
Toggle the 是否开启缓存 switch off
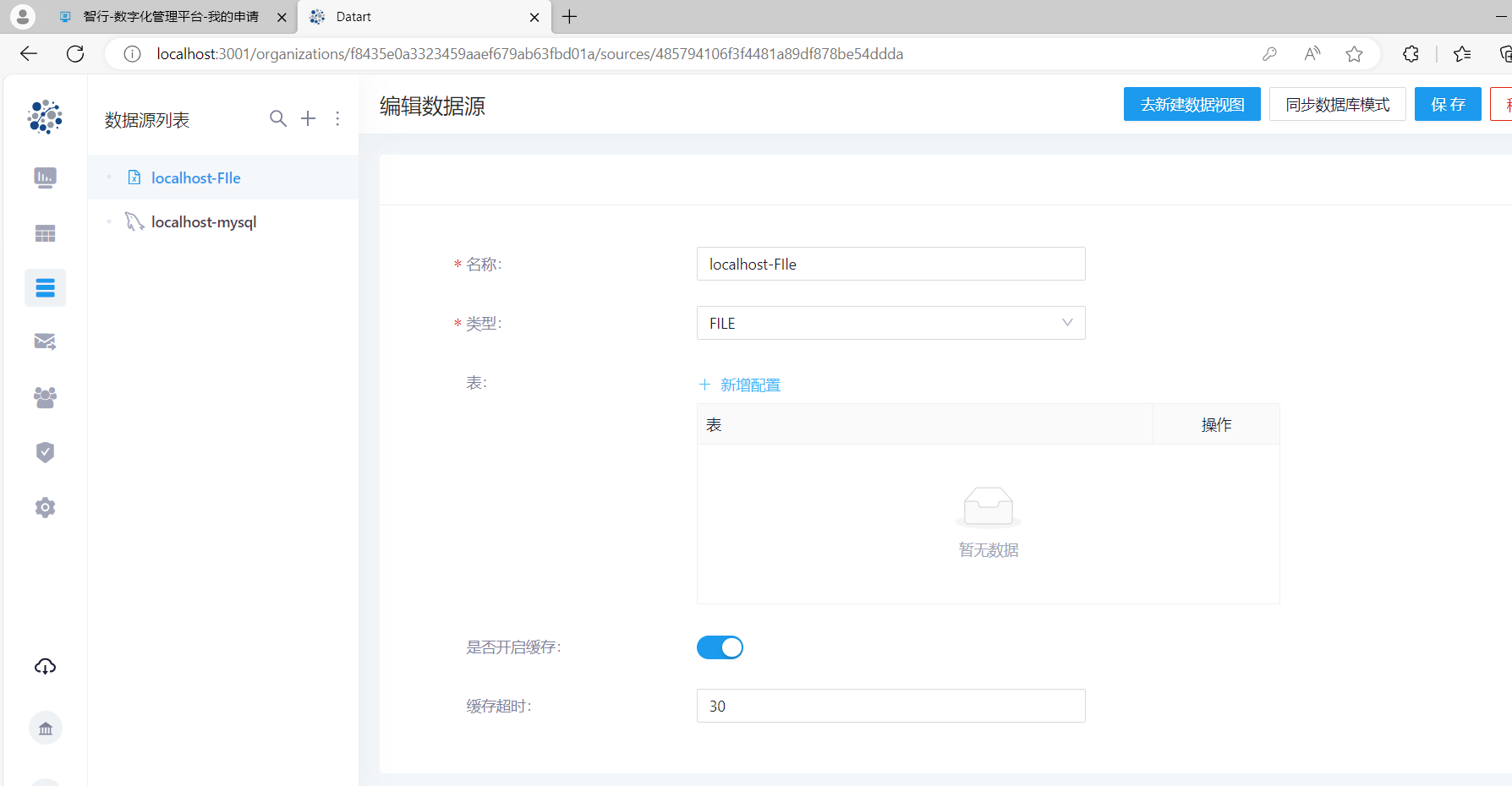click(720, 647)
